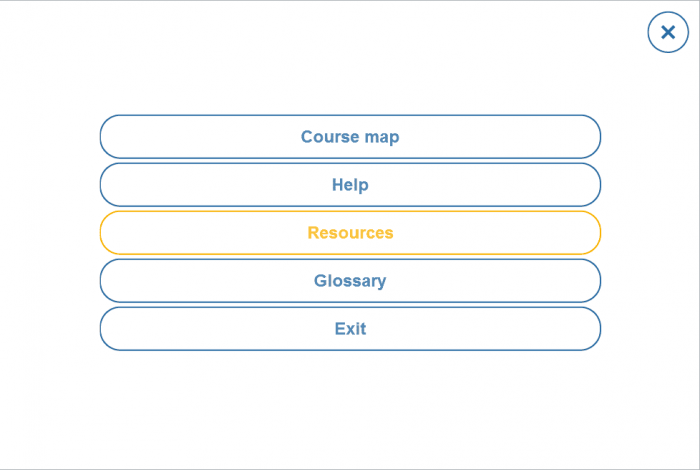
Task: Exit the course via the Exit button
Action: [x=350, y=329]
